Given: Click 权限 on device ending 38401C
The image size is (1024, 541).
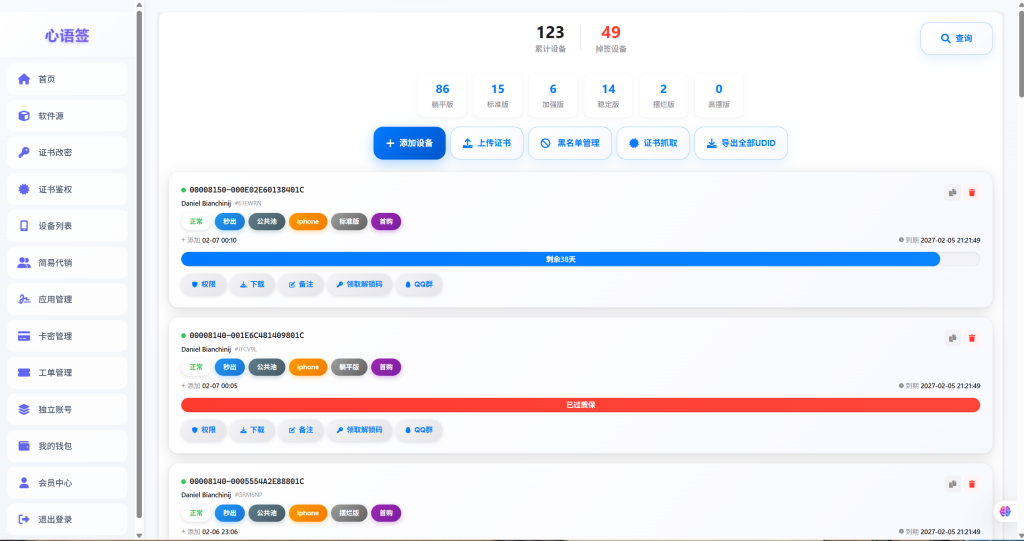Looking at the screenshot, I should click(x=203, y=284).
